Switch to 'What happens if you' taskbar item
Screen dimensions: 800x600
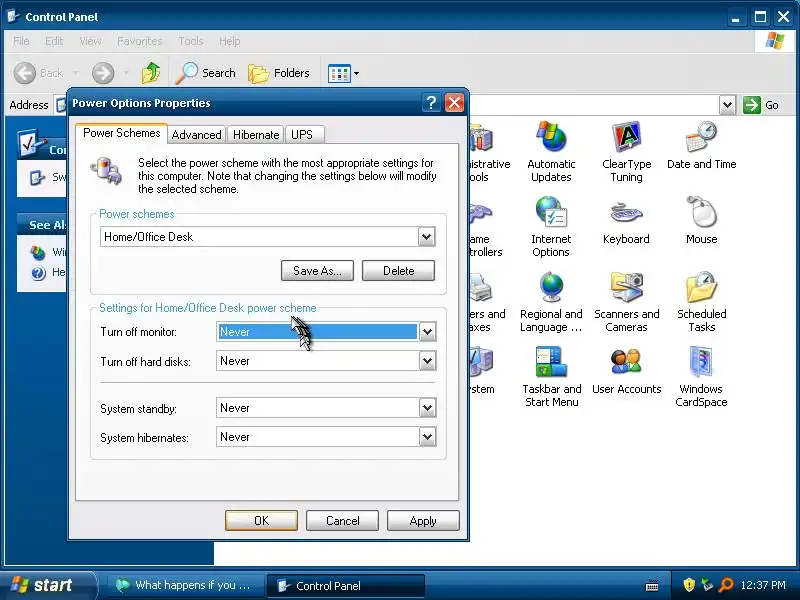tap(185, 585)
